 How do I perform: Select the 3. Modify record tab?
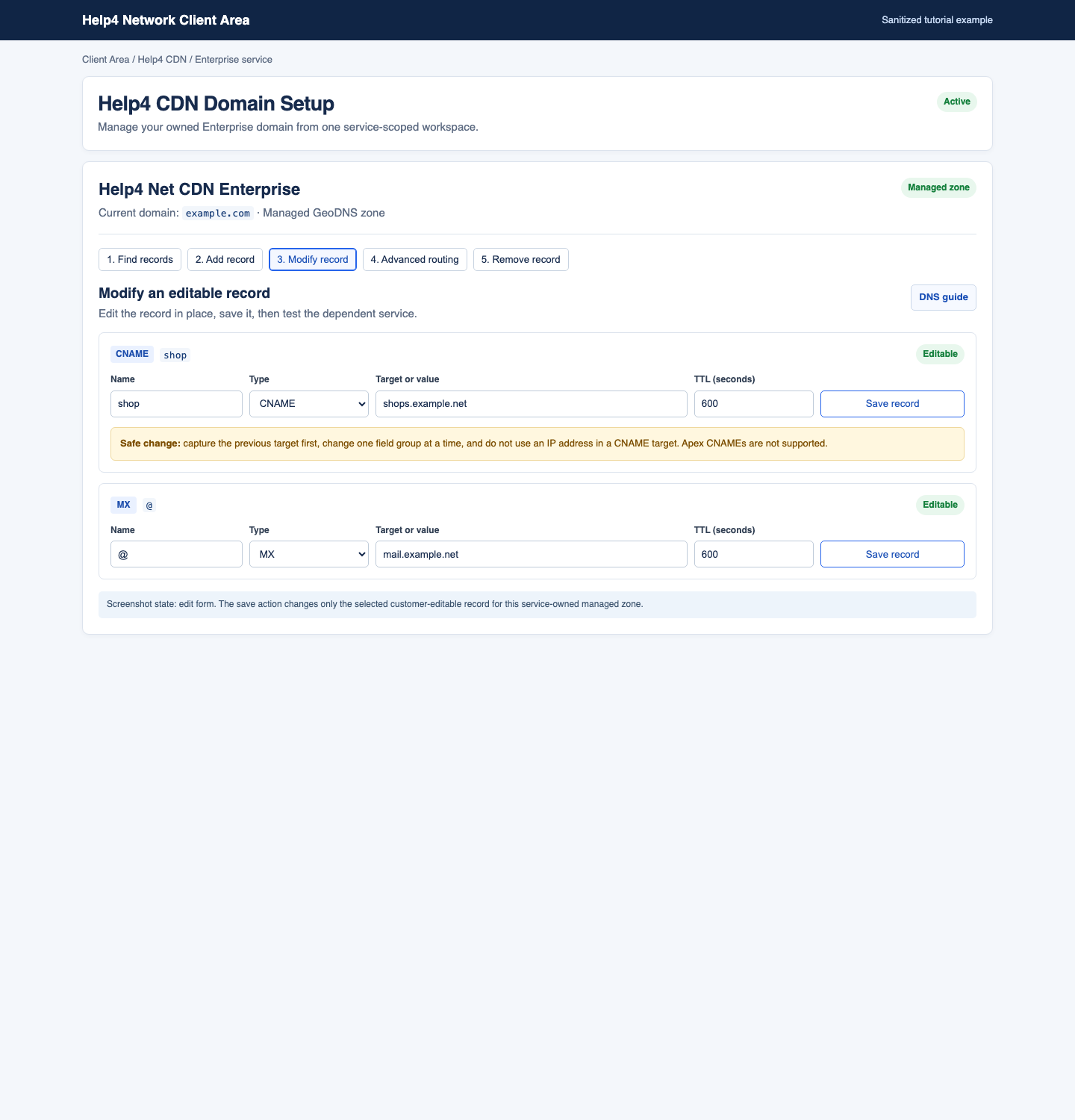coord(313,259)
